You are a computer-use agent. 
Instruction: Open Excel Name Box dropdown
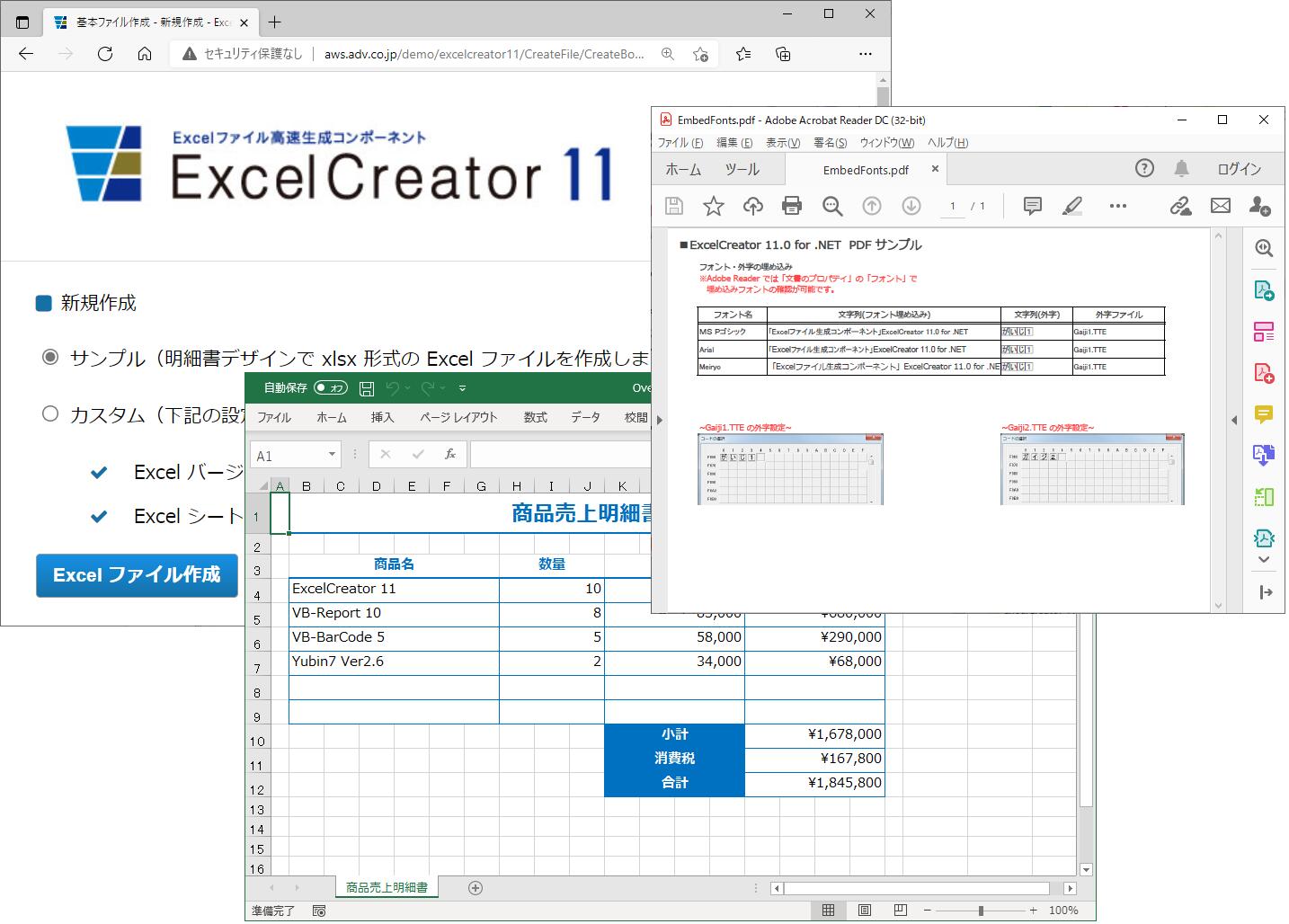pyautogui.click(x=333, y=455)
